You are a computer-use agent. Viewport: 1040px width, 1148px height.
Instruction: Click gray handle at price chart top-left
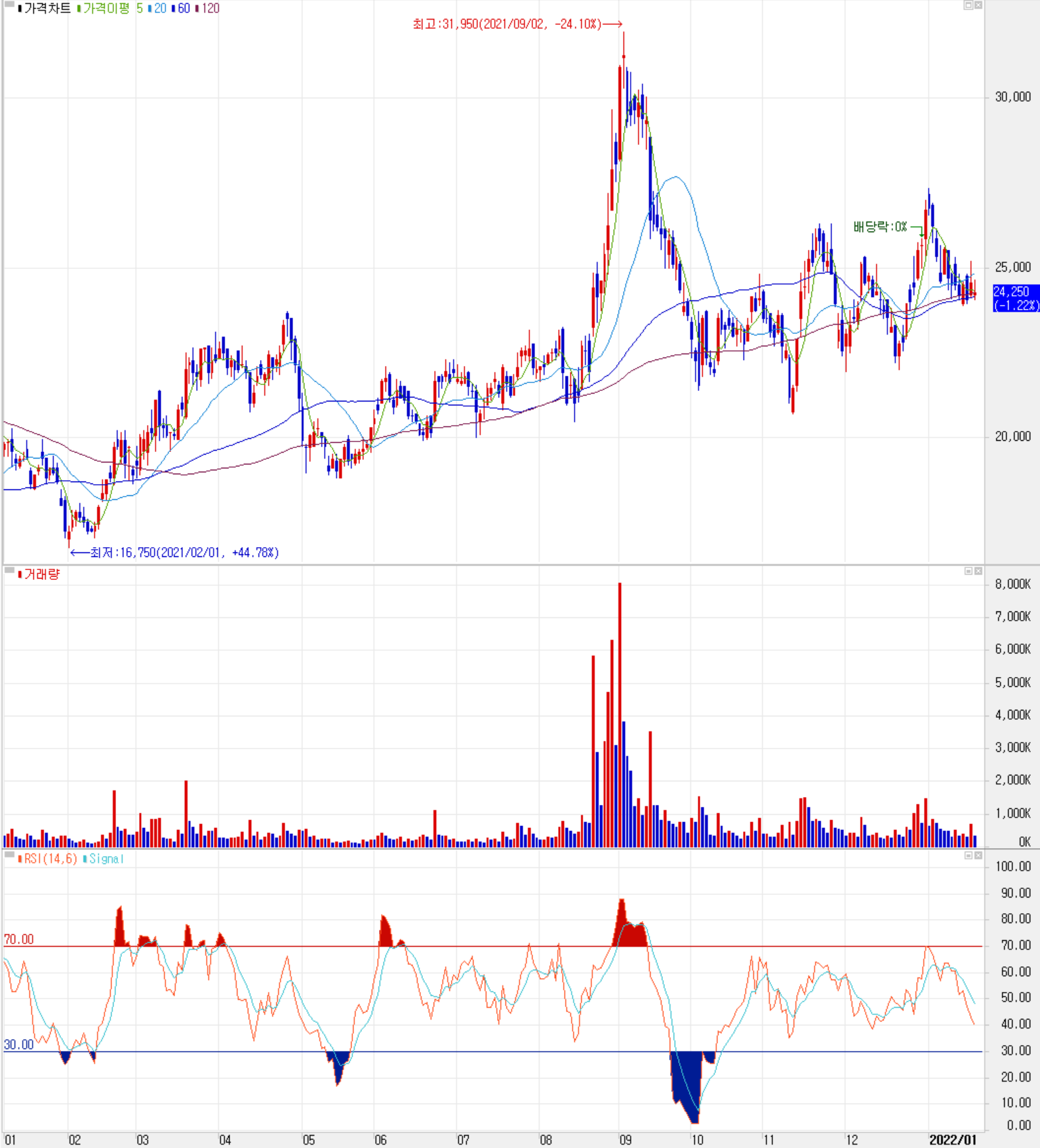(x=9, y=4)
